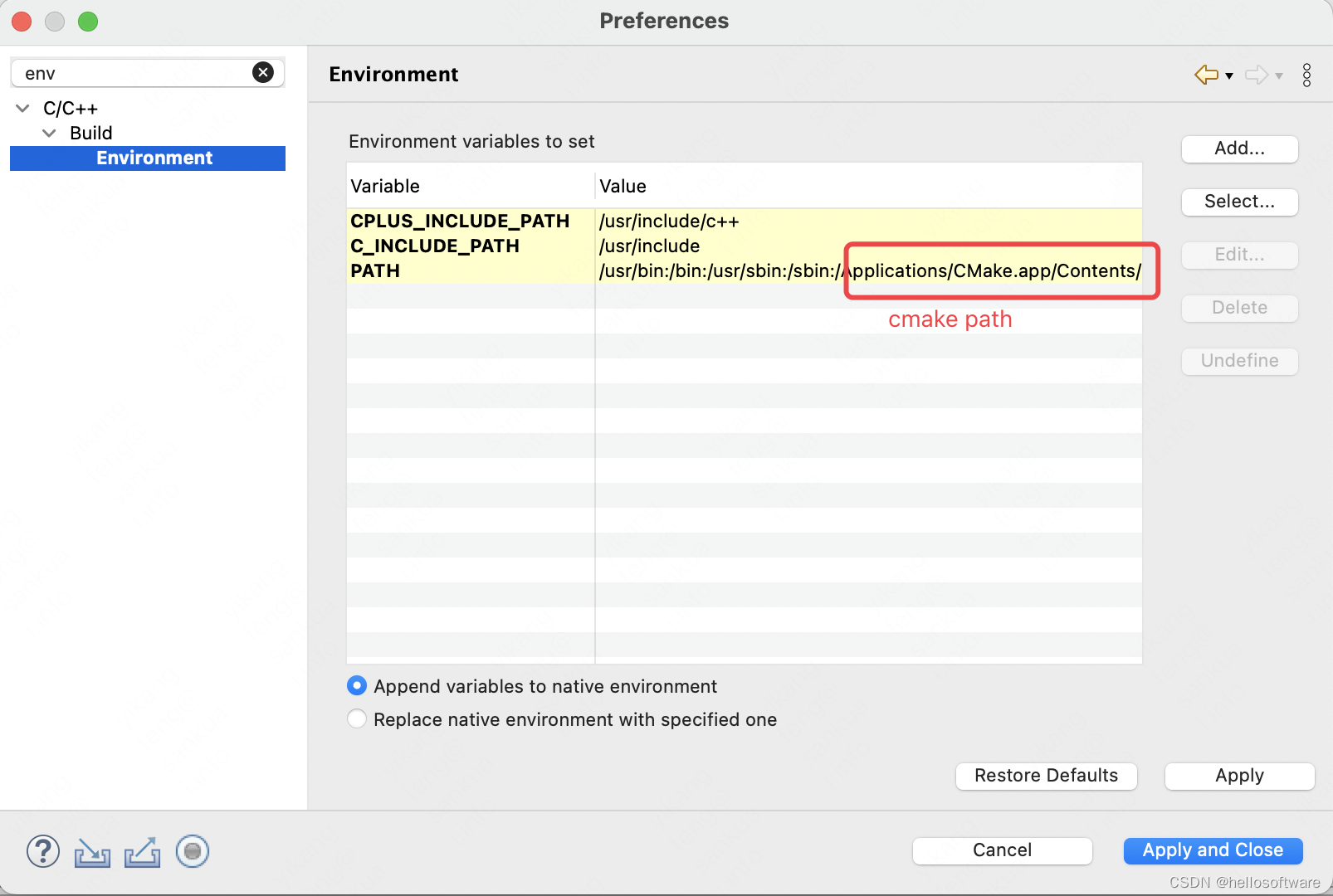This screenshot has height=896, width=1333.
Task: Click the Delete button
Action: coord(1239,308)
